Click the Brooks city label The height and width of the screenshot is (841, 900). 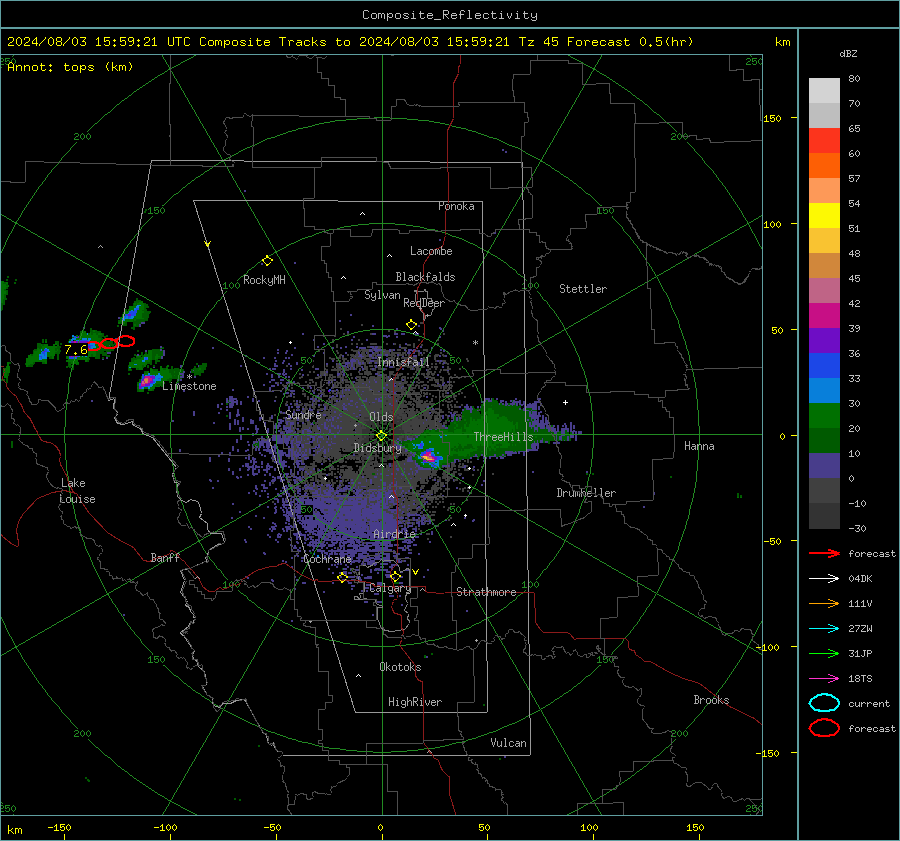point(711,700)
